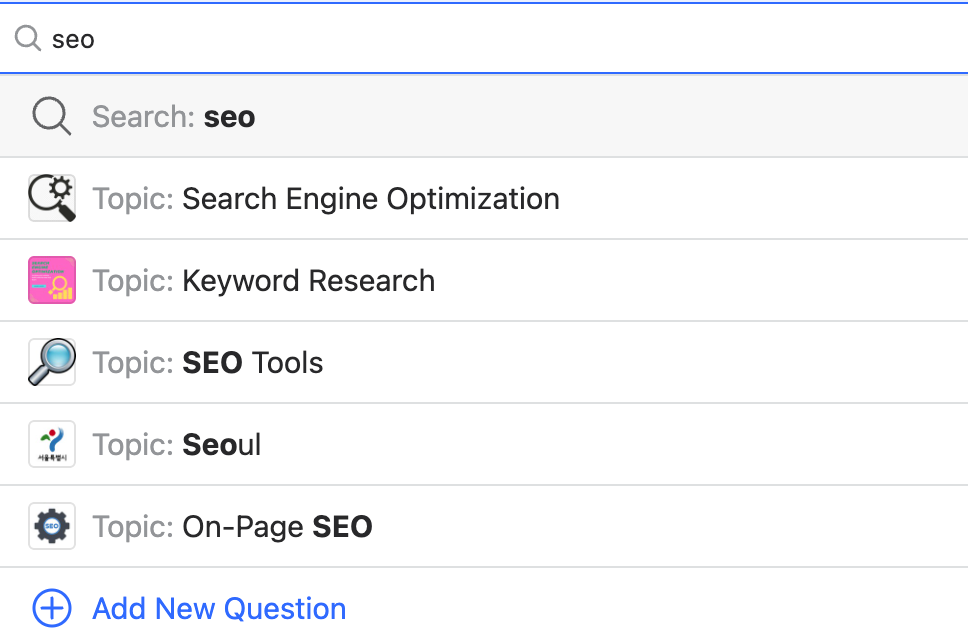968x640 pixels.
Task: Click the pink Keyword Research thumbnail
Action: (x=52, y=280)
